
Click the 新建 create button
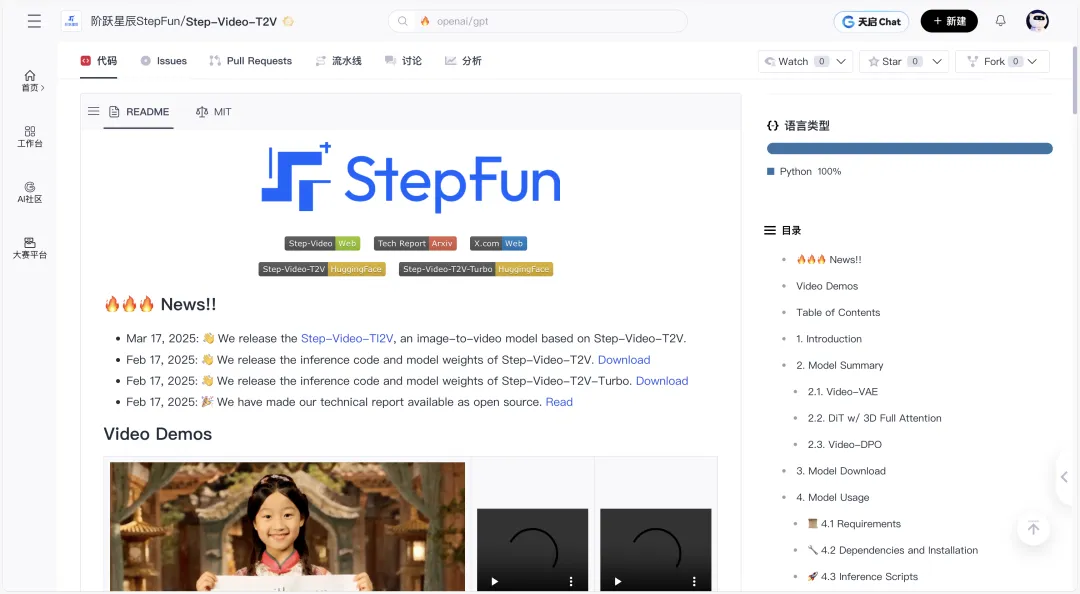(x=949, y=21)
